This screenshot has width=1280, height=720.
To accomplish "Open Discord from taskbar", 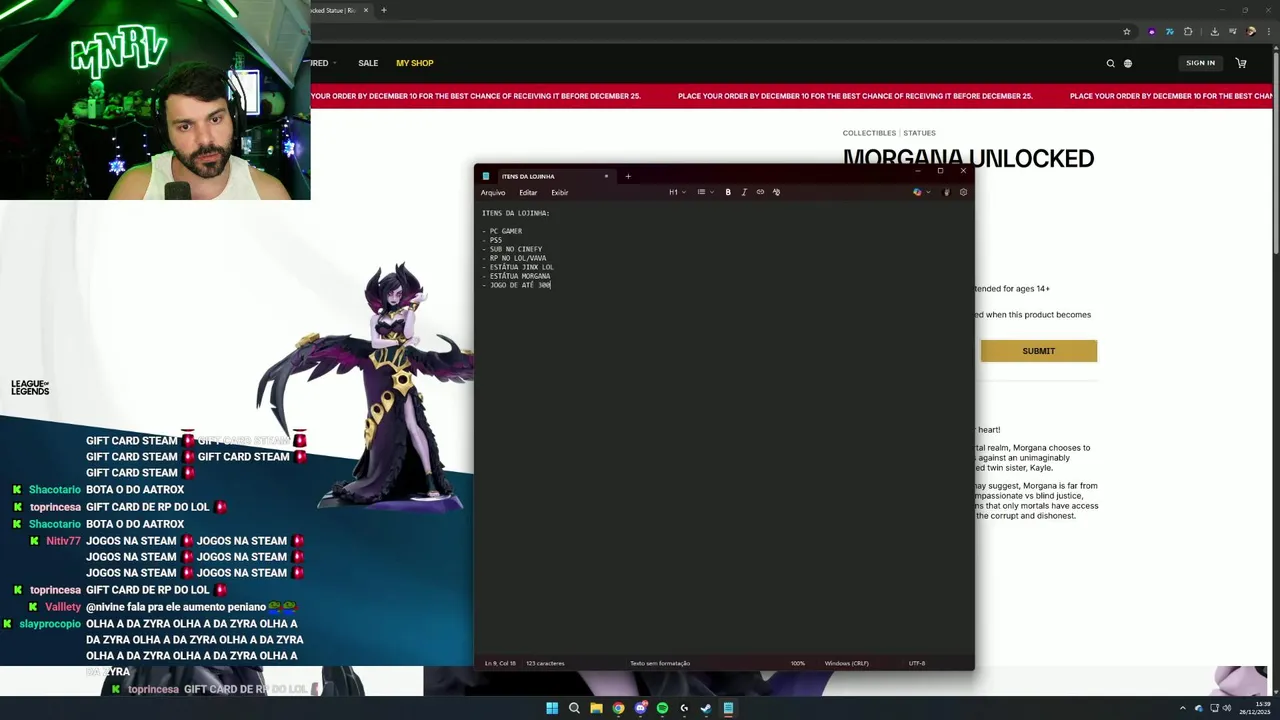I will click(640, 708).
